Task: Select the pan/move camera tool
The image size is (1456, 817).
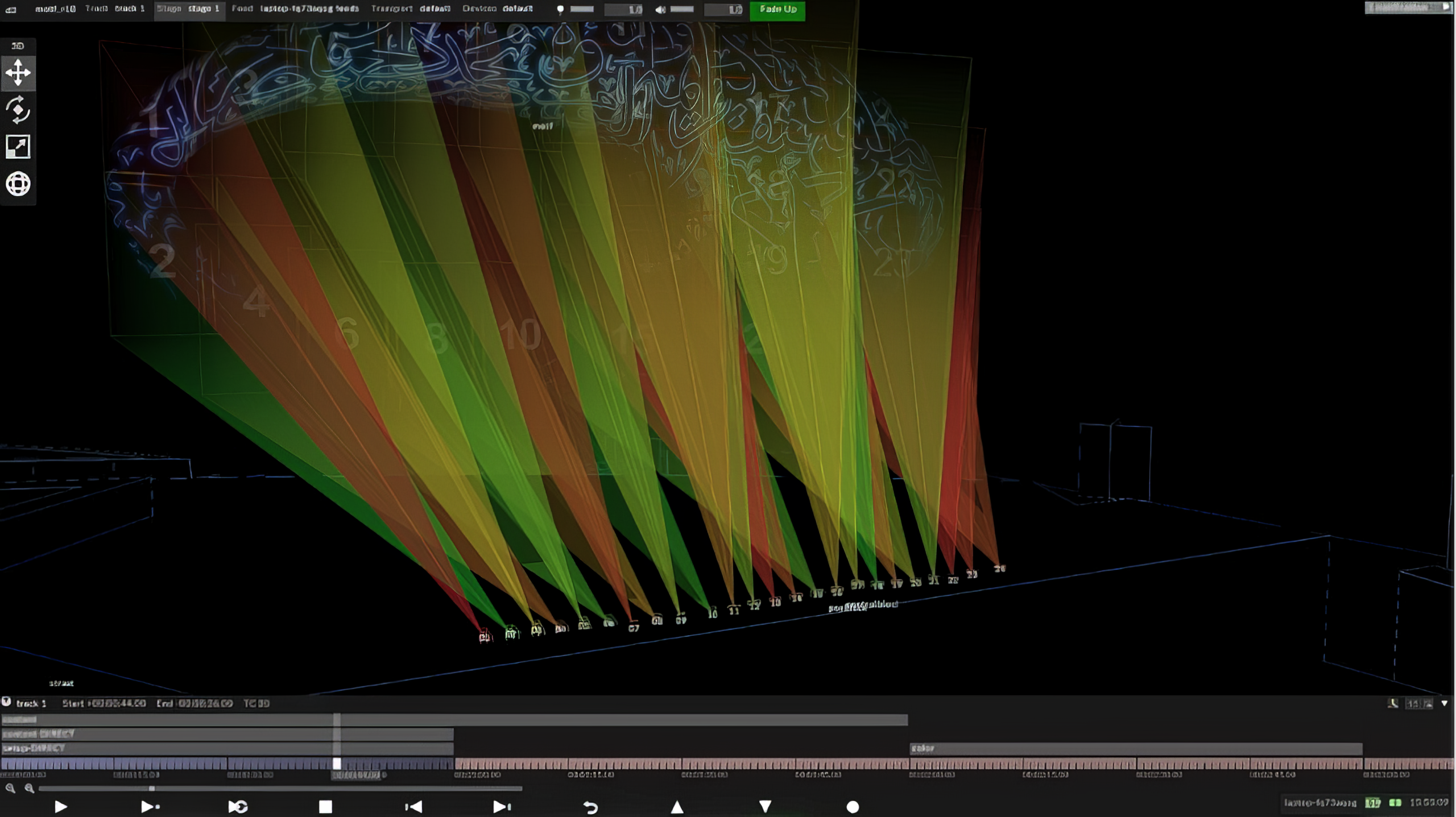Action: [x=18, y=73]
